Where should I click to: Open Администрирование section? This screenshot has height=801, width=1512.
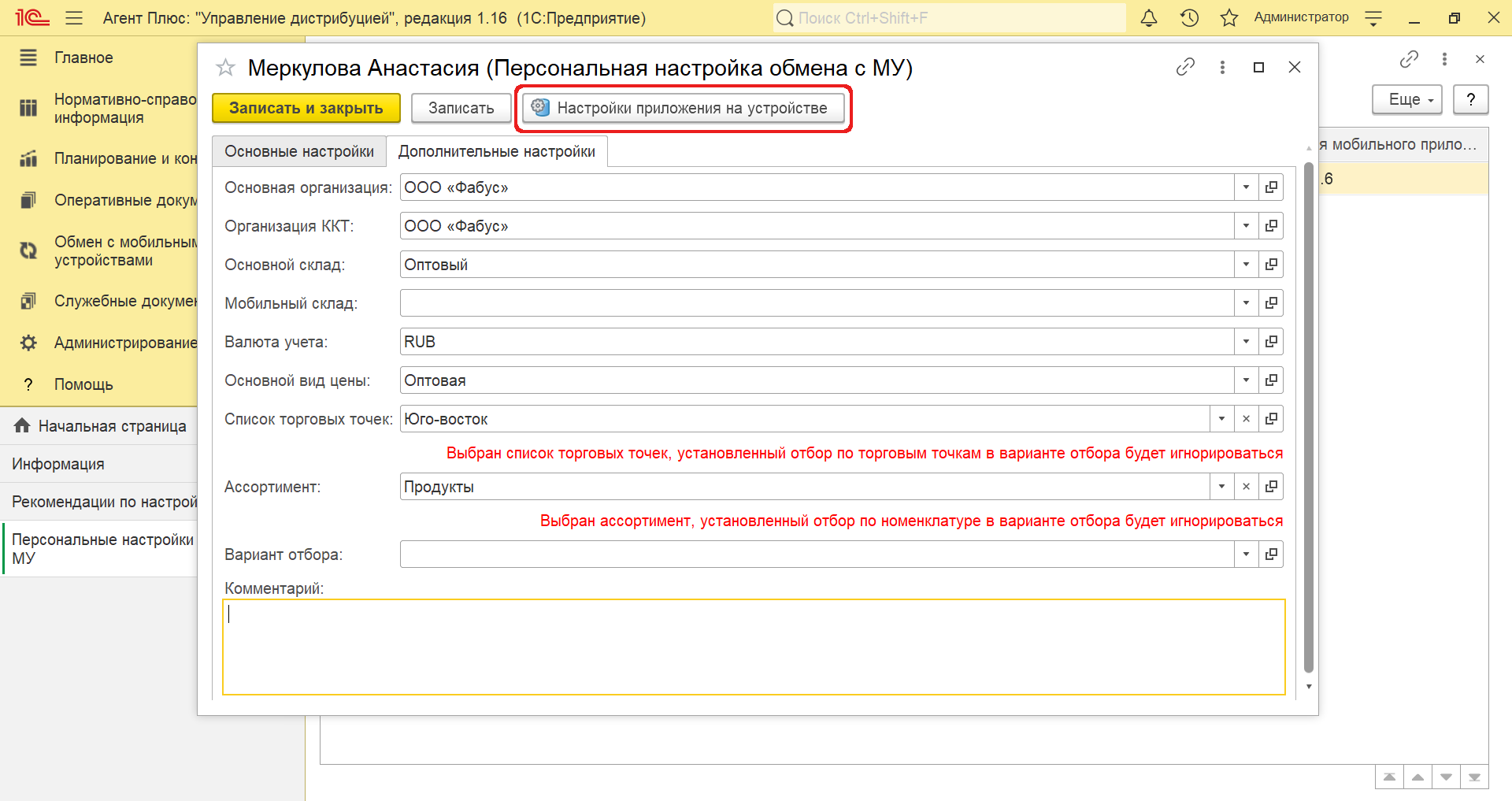[124, 343]
